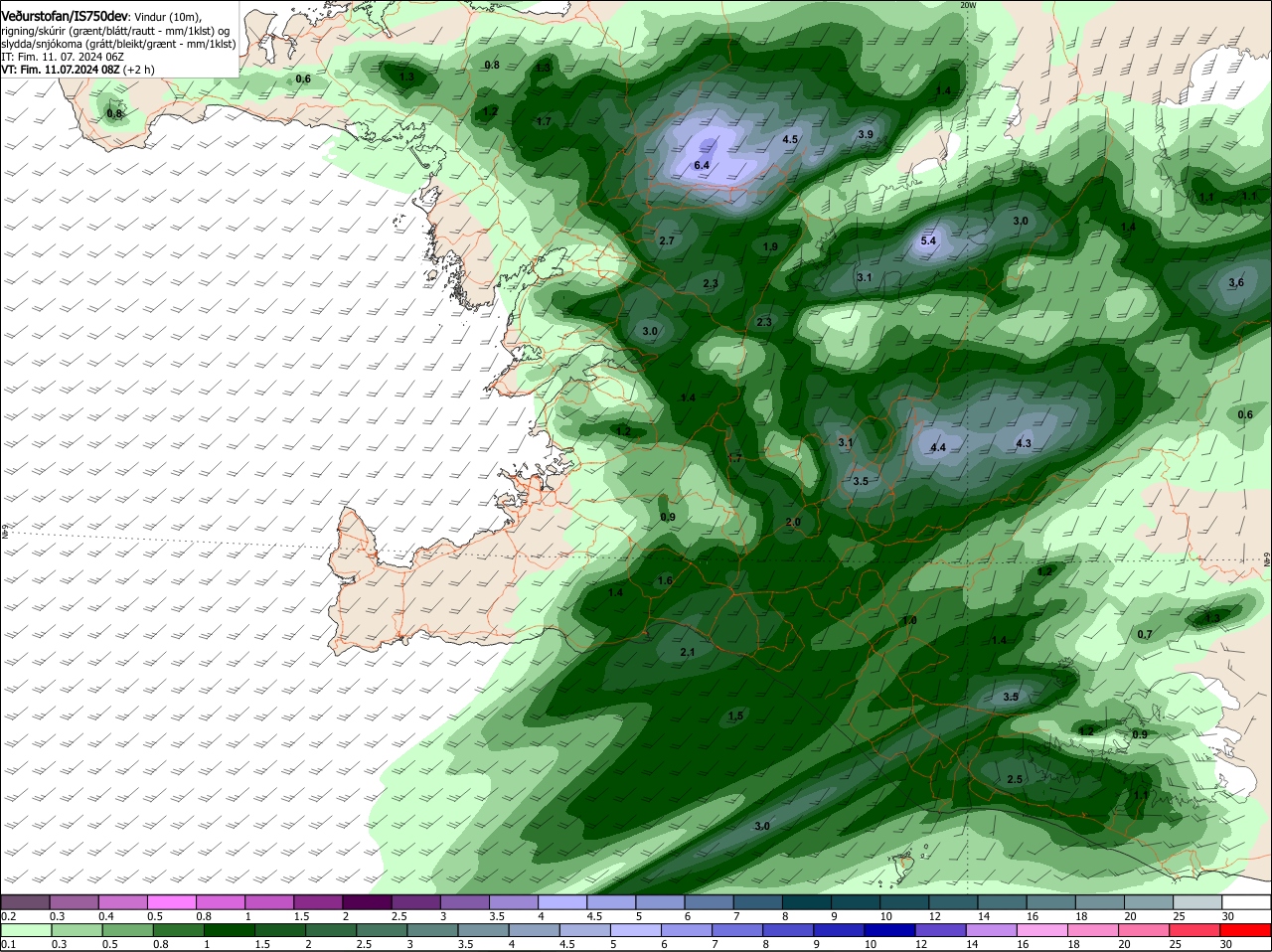Pick the bright pink 0.5–0.8 snow legend swatch

point(172,901)
